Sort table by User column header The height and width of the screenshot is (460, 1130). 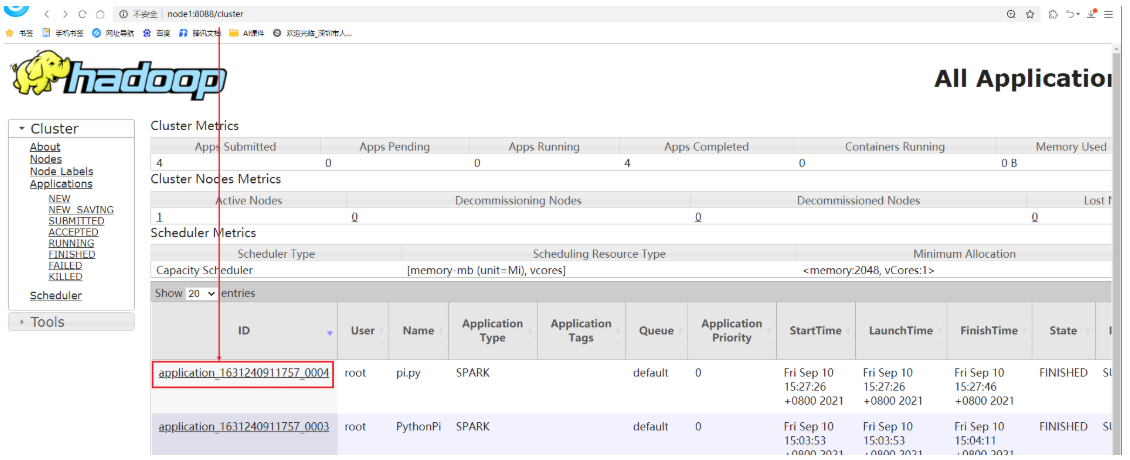[x=362, y=330]
